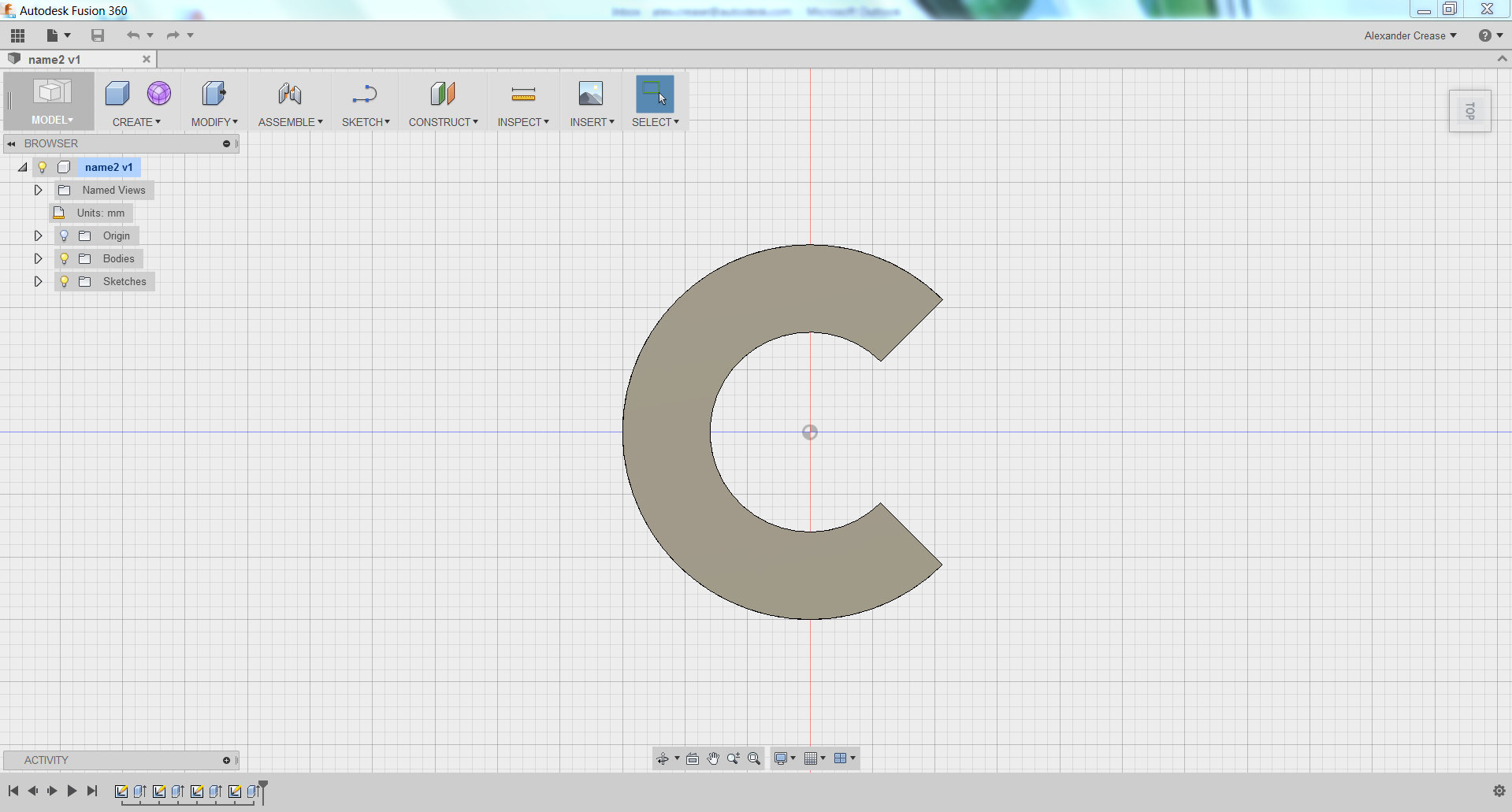Select the Press Pull modify icon
The width and height of the screenshot is (1512, 812).
coord(214,94)
